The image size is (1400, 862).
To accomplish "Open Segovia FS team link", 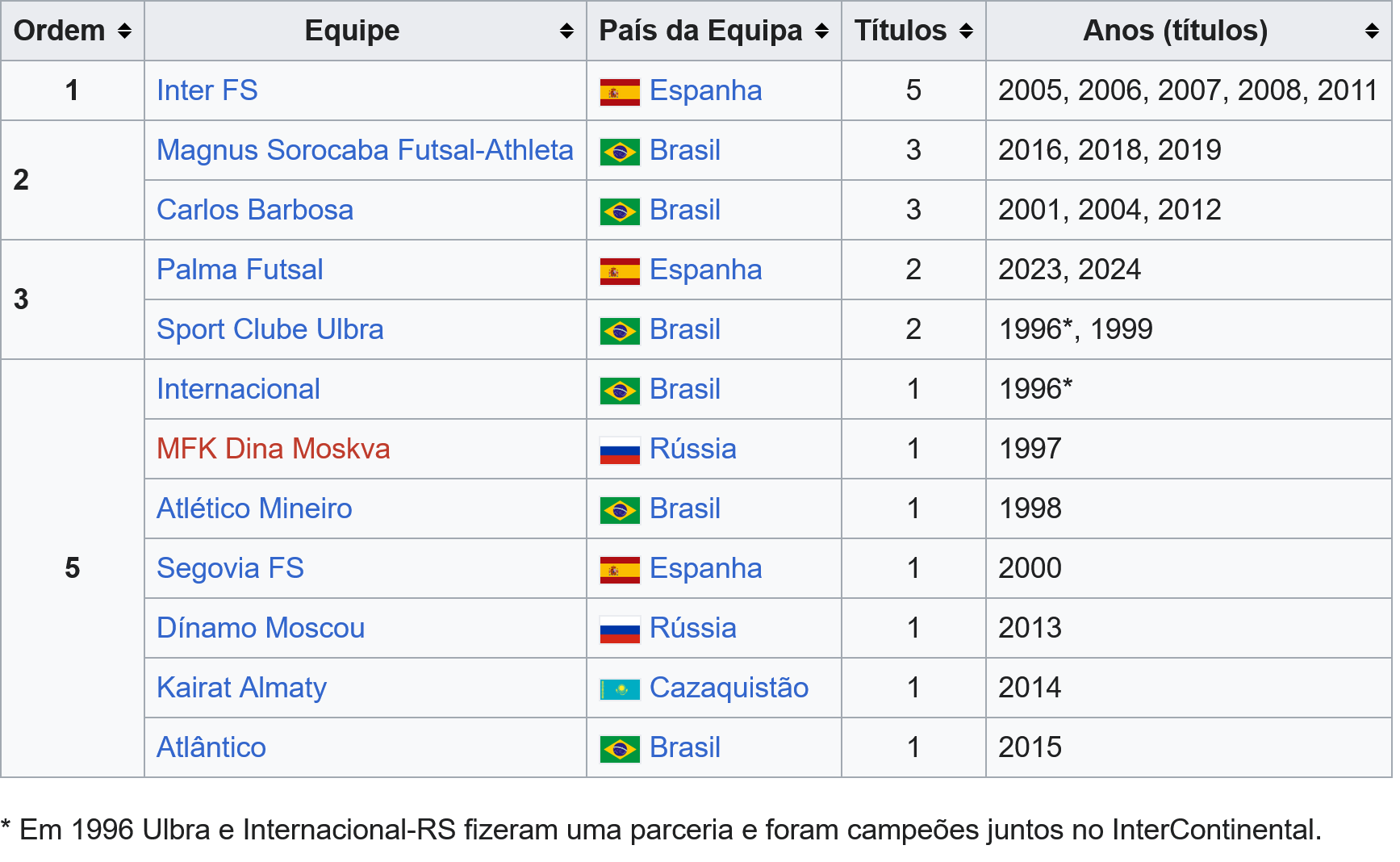I will (x=230, y=568).
